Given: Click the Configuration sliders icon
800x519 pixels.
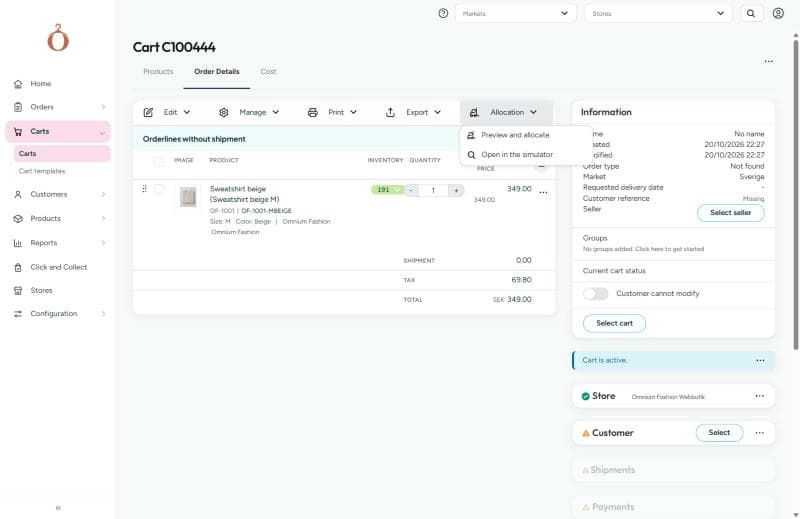Looking at the screenshot, I should click(18, 314).
